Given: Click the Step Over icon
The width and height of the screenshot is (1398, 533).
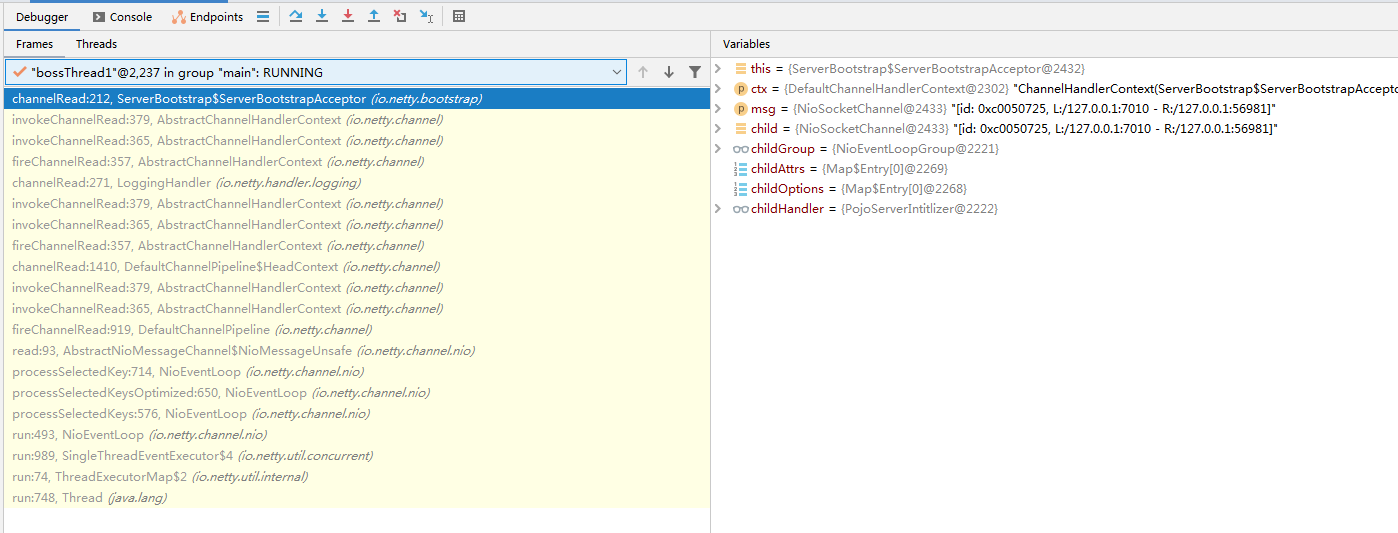Looking at the screenshot, I should click(296, 17).
